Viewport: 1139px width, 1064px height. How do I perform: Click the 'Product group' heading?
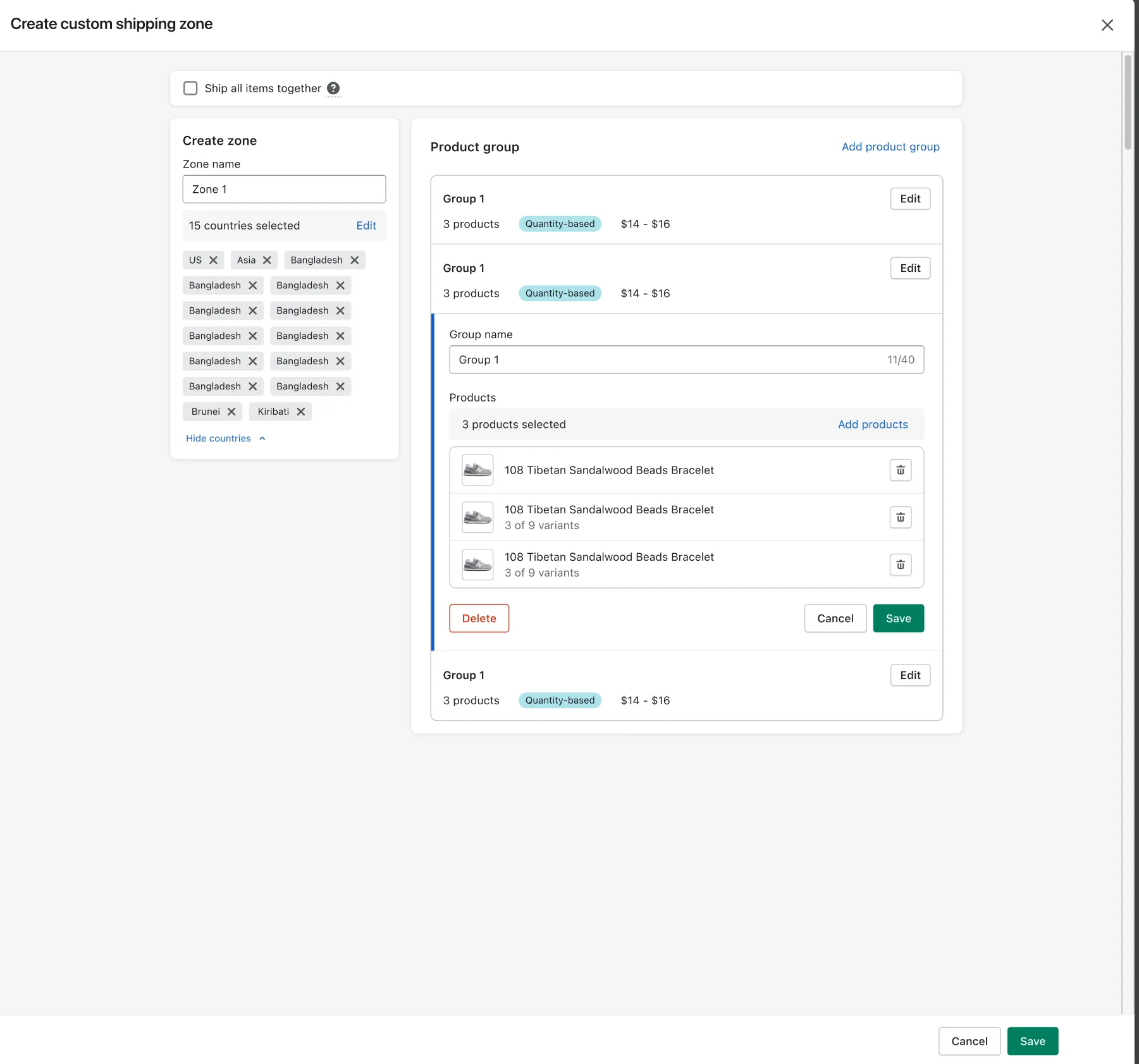coord(474,147)
